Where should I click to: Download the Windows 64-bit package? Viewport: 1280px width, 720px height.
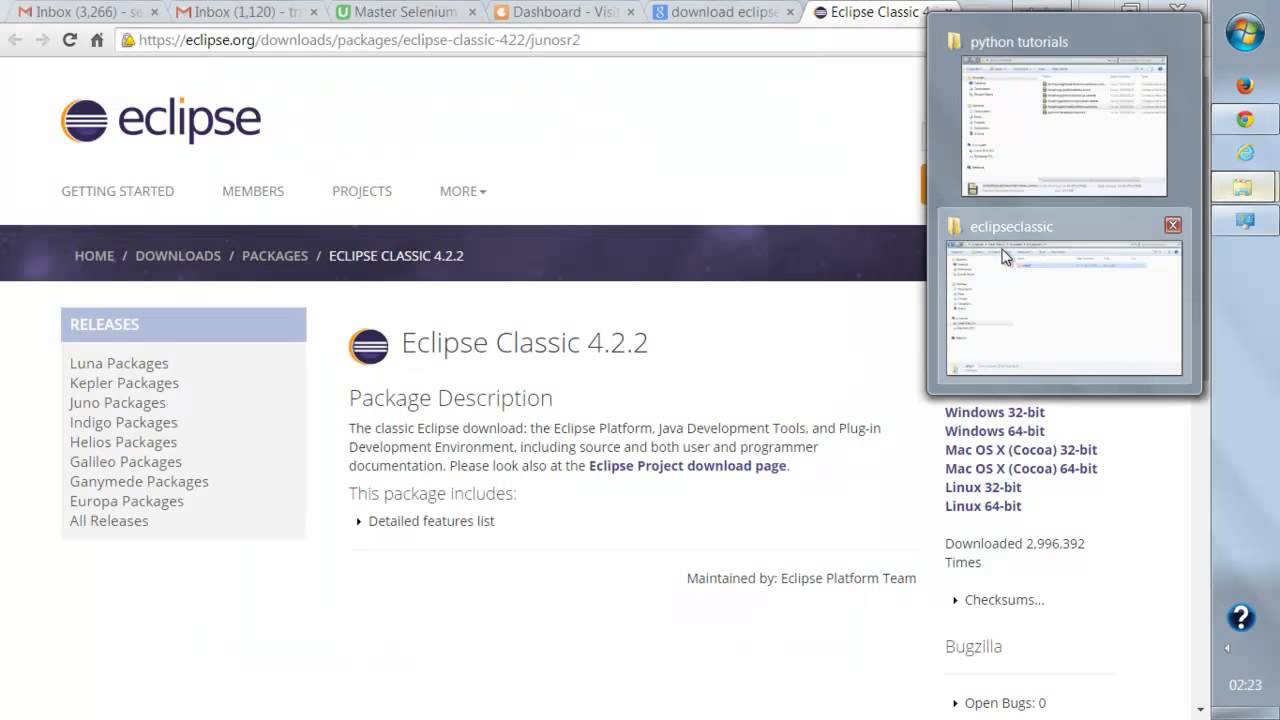pyautogui.click(x=995, y=431)
